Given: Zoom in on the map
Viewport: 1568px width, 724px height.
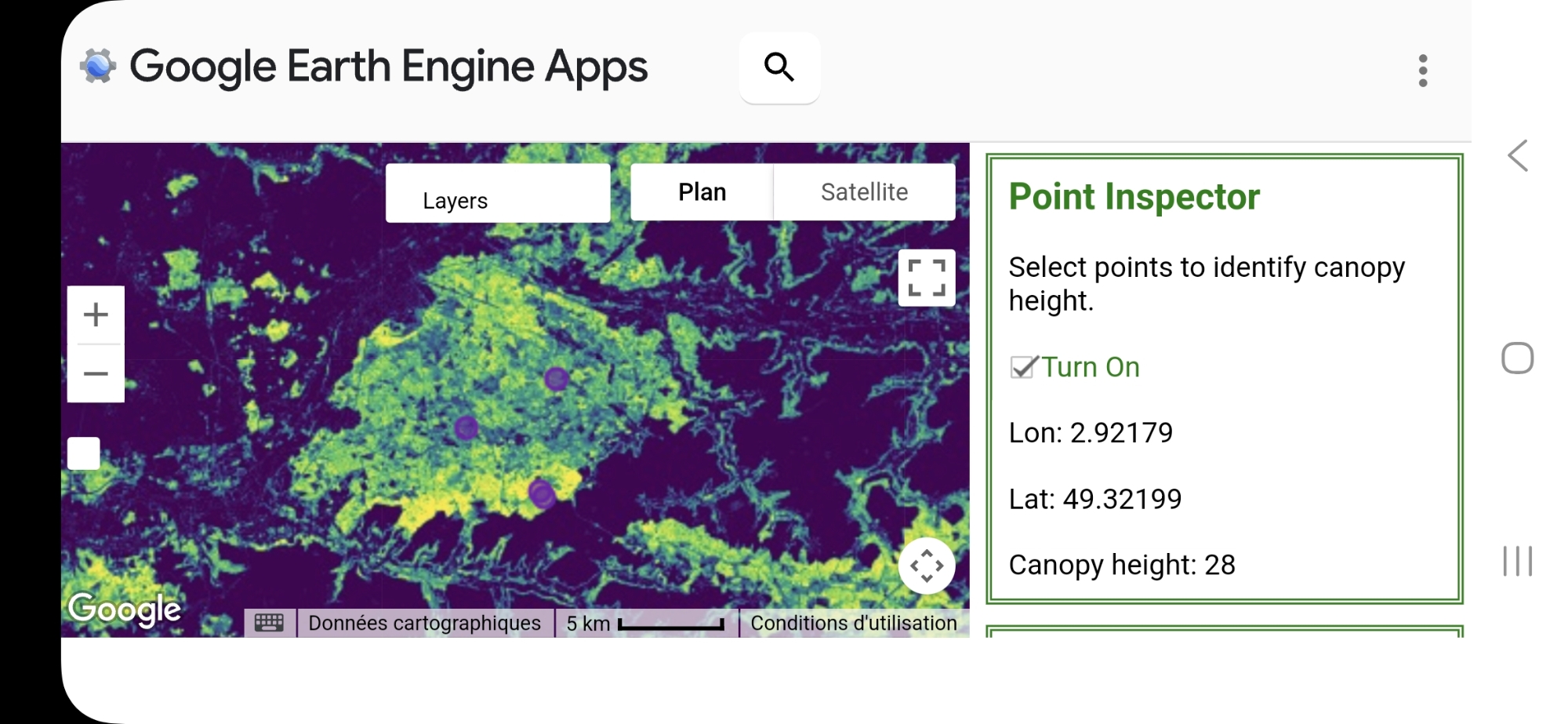Looking at the screenshot, I should [x=96, y=315].
